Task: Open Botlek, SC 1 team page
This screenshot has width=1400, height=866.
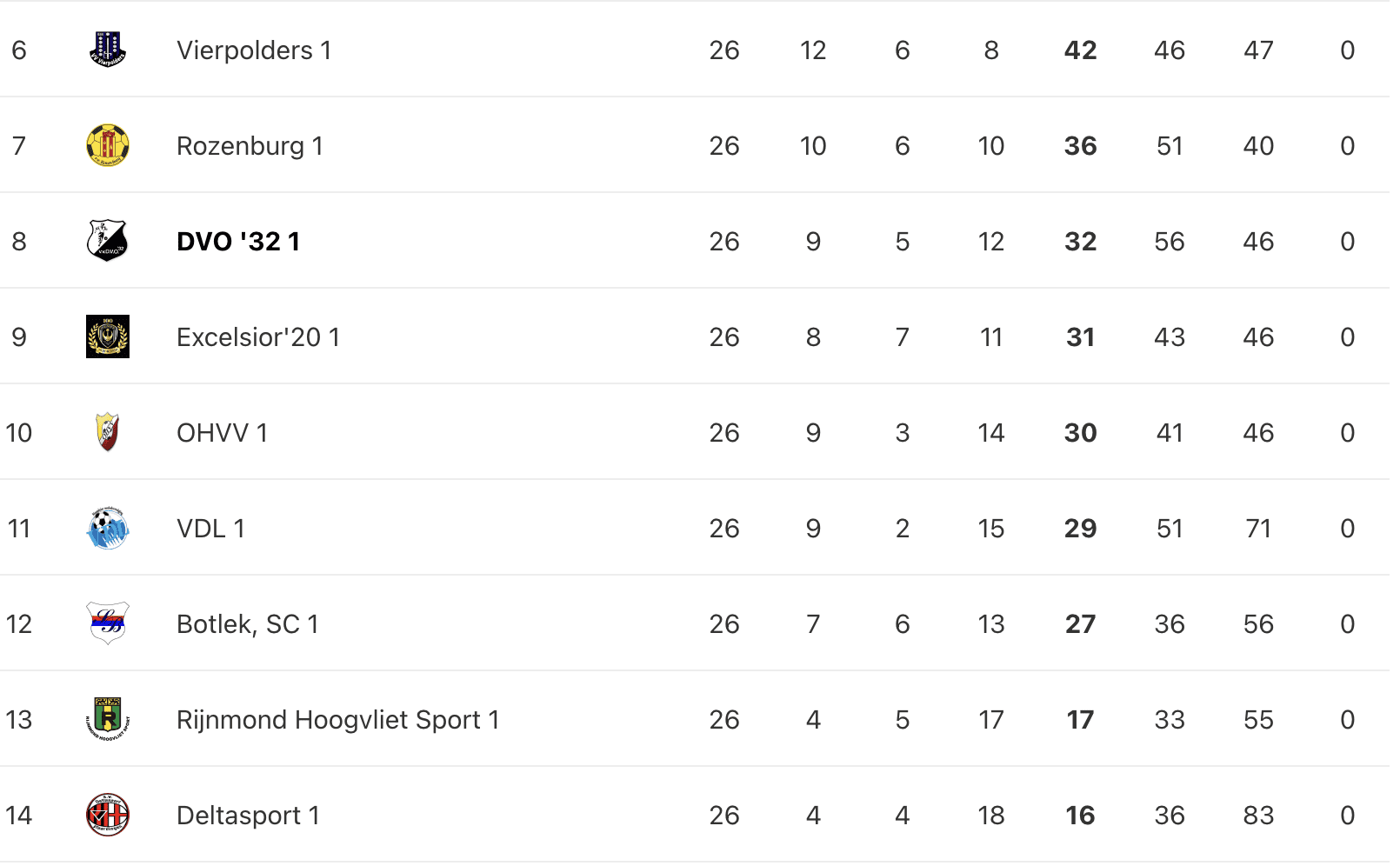Action: pos(248,624)
